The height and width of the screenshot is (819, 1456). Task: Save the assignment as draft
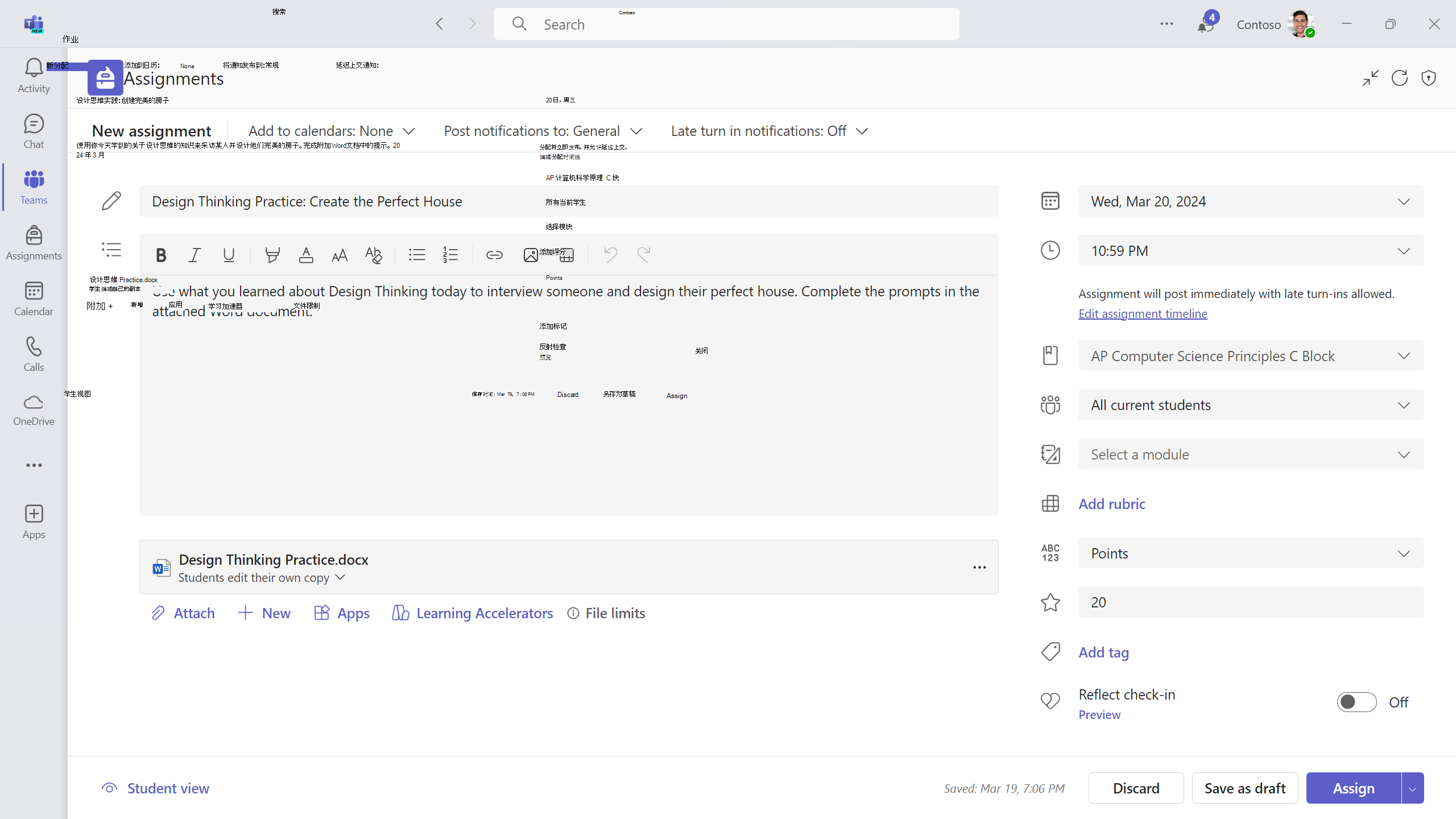coord(1245,788)
